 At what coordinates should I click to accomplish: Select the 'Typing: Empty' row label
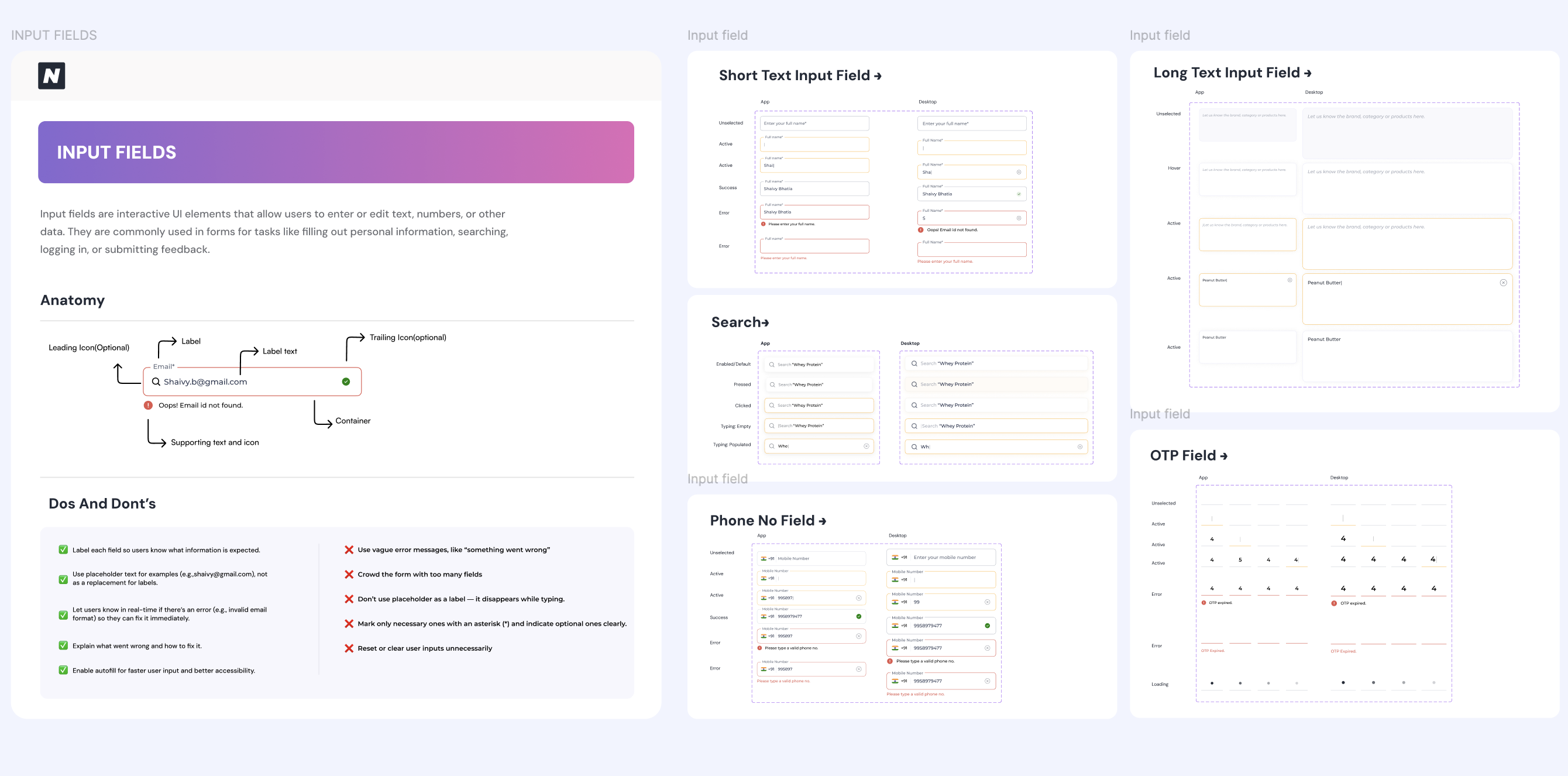click(x=736, y=426)
